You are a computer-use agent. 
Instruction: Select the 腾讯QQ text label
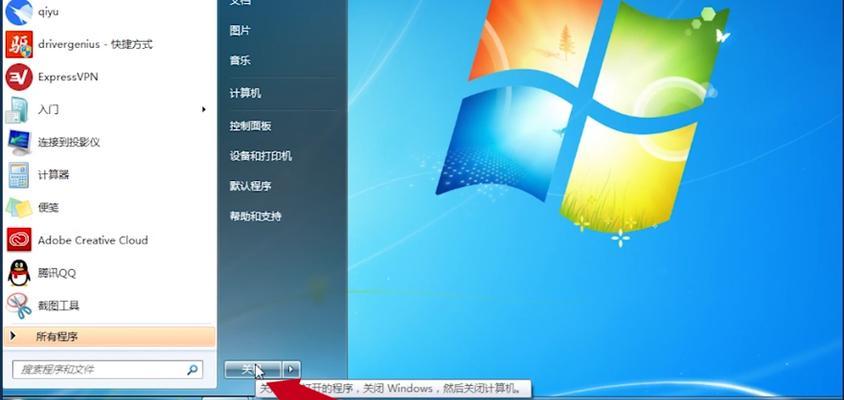tap(57, 273)
